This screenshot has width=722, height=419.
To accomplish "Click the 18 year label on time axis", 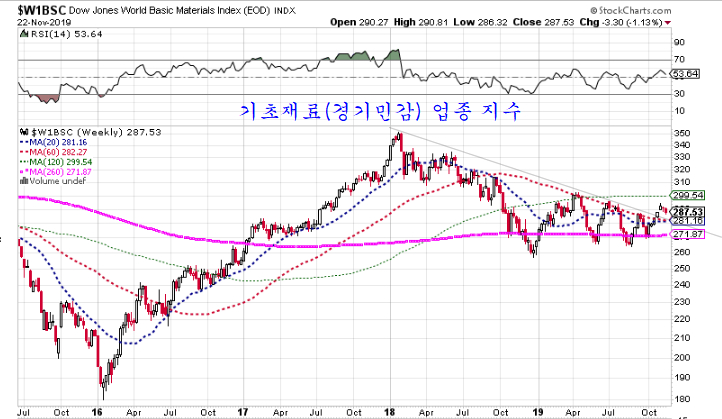I will coord(390,412).
